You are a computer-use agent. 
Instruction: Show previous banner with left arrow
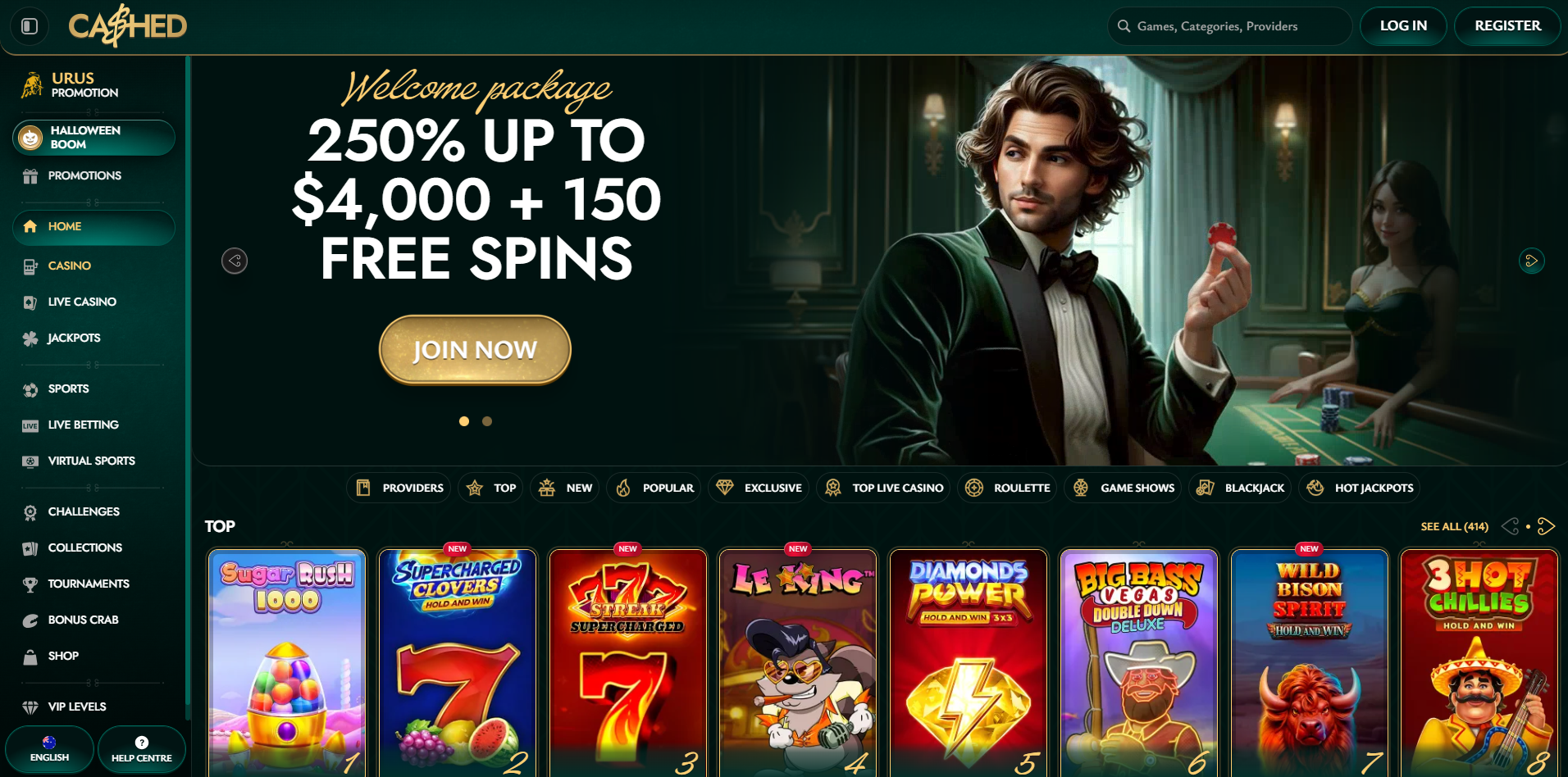pos(235,261)
